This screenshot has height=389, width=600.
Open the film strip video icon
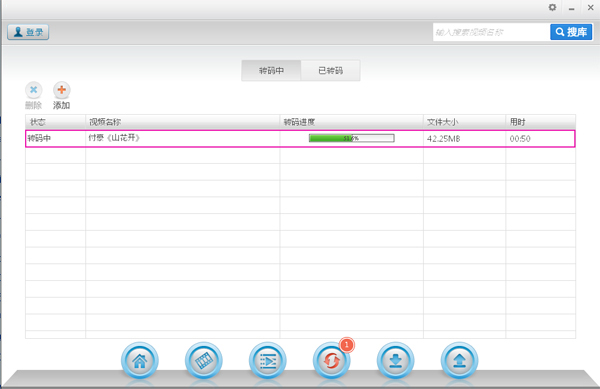pos(204,360)
